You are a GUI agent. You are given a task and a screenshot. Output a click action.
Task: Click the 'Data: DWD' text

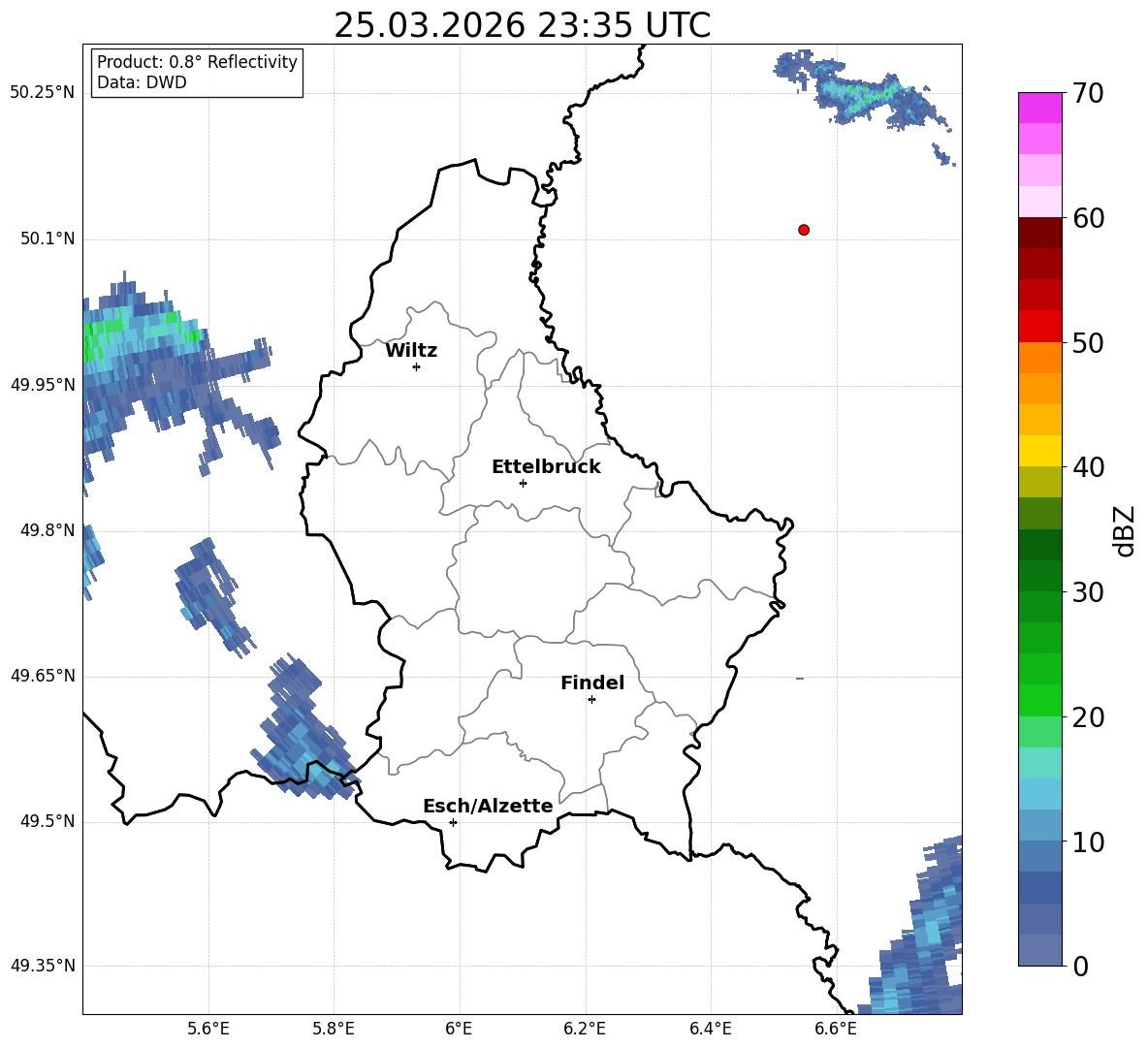click(x=142, y=82)
